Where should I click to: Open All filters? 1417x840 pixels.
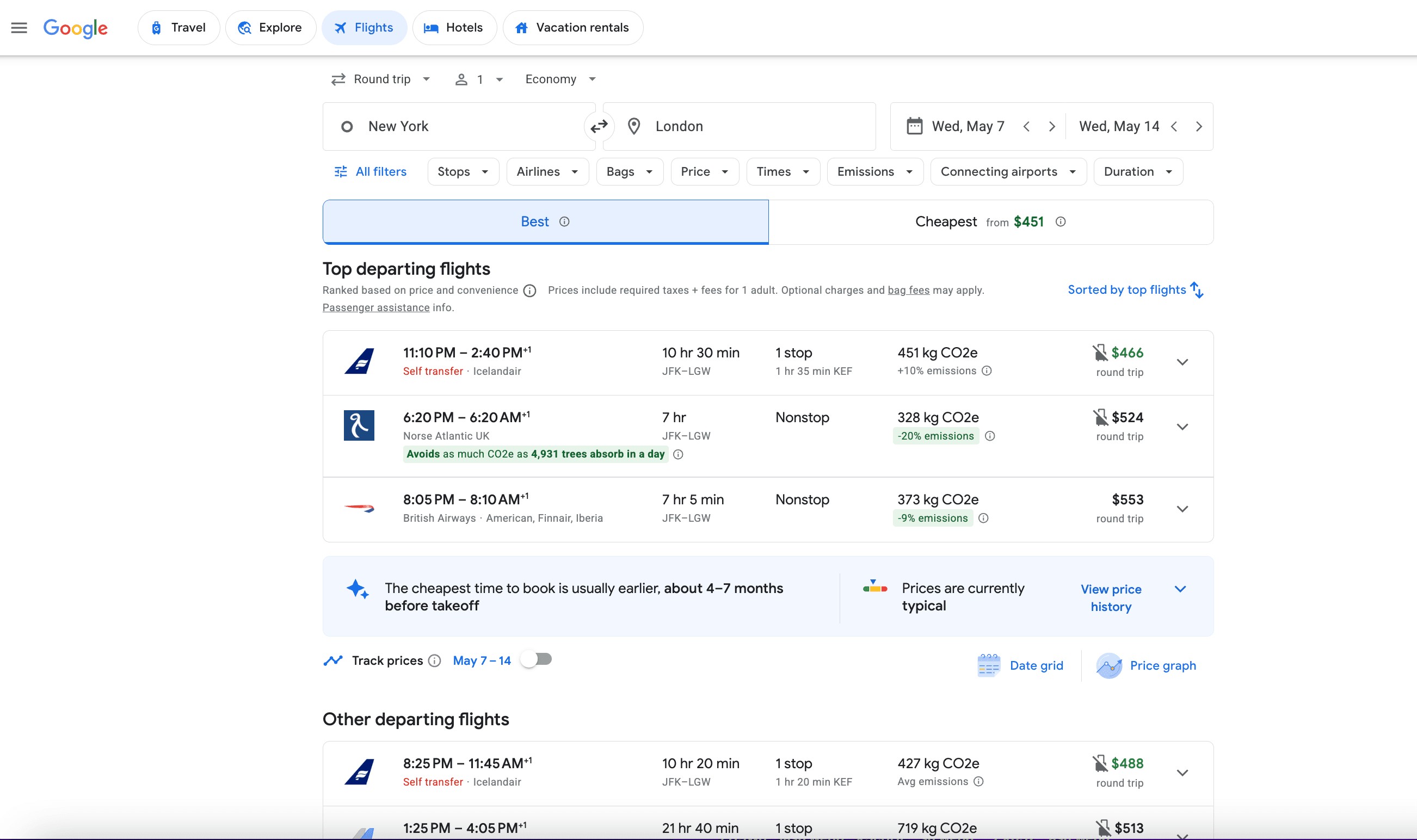click(370, 171)
